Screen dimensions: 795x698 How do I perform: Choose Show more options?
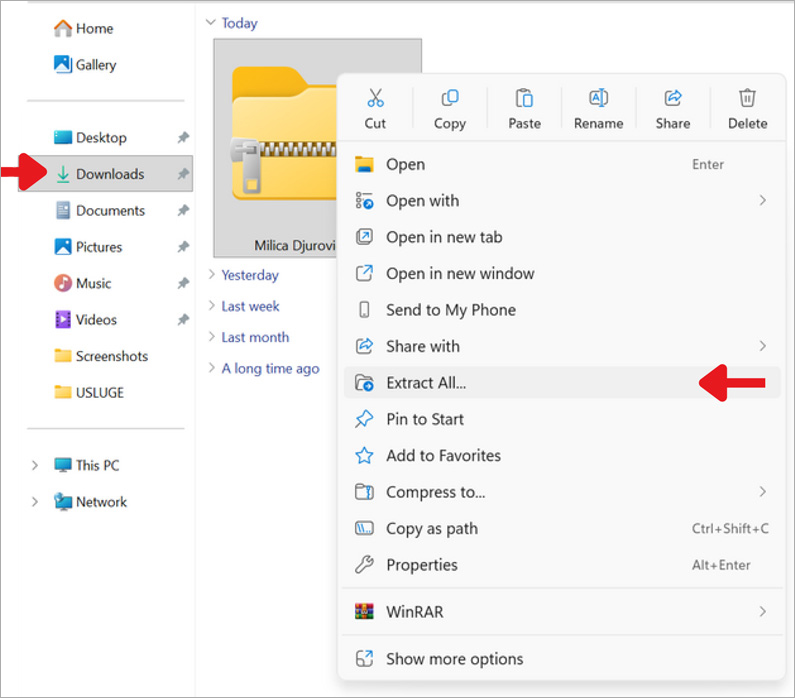(454, 659)
